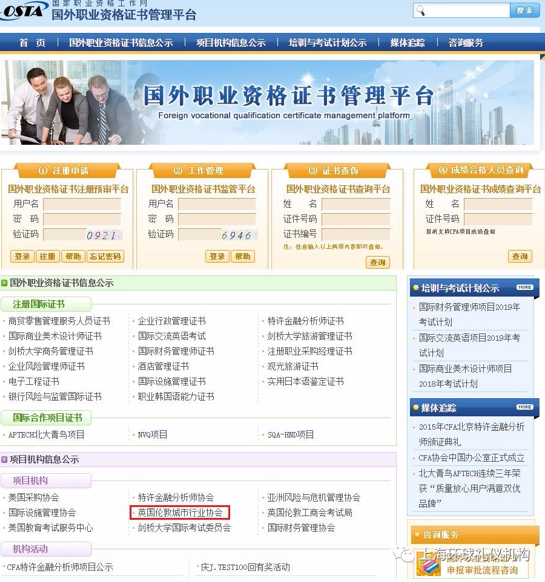Open 英国伦敦城市行业协会 link
The width and height of the screenshot is (545, 582).
click(180, 513)
